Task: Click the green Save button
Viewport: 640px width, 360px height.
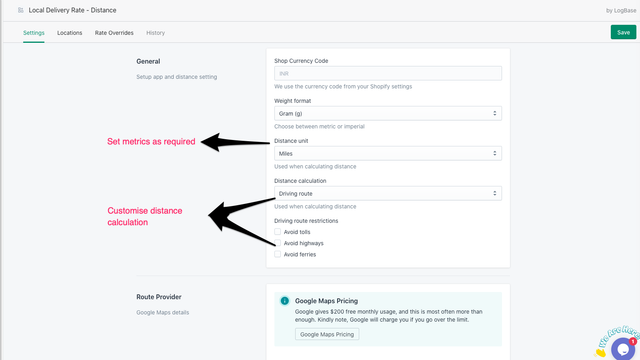Action: [x=623, y=32]
